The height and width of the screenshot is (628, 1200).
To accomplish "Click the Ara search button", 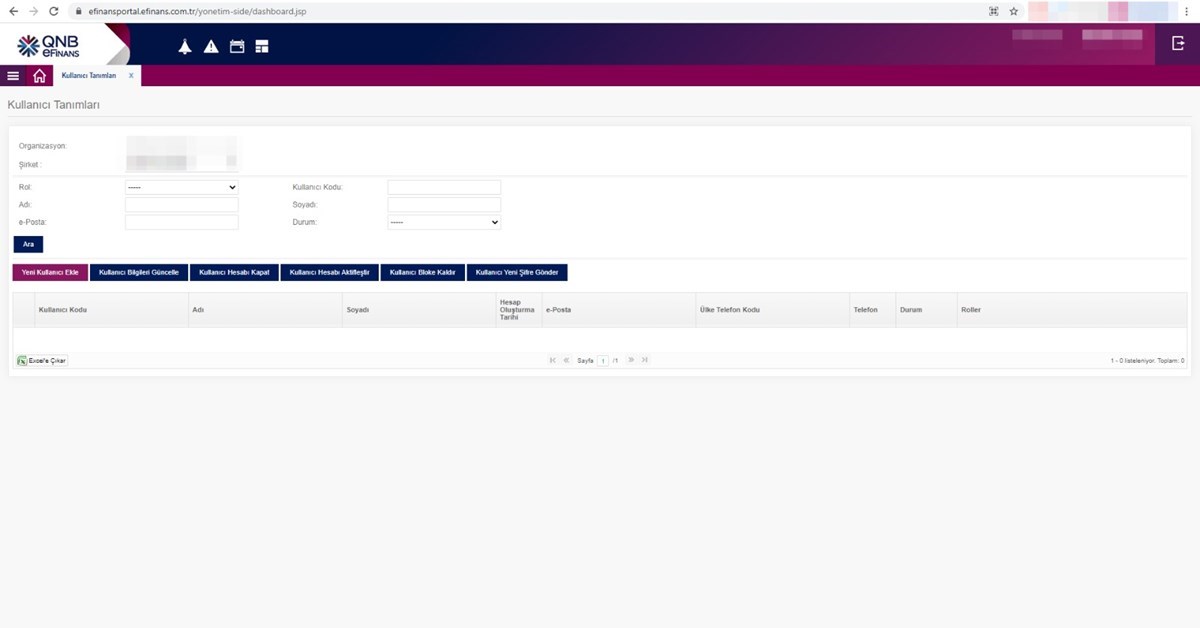I will pos(28,244).
